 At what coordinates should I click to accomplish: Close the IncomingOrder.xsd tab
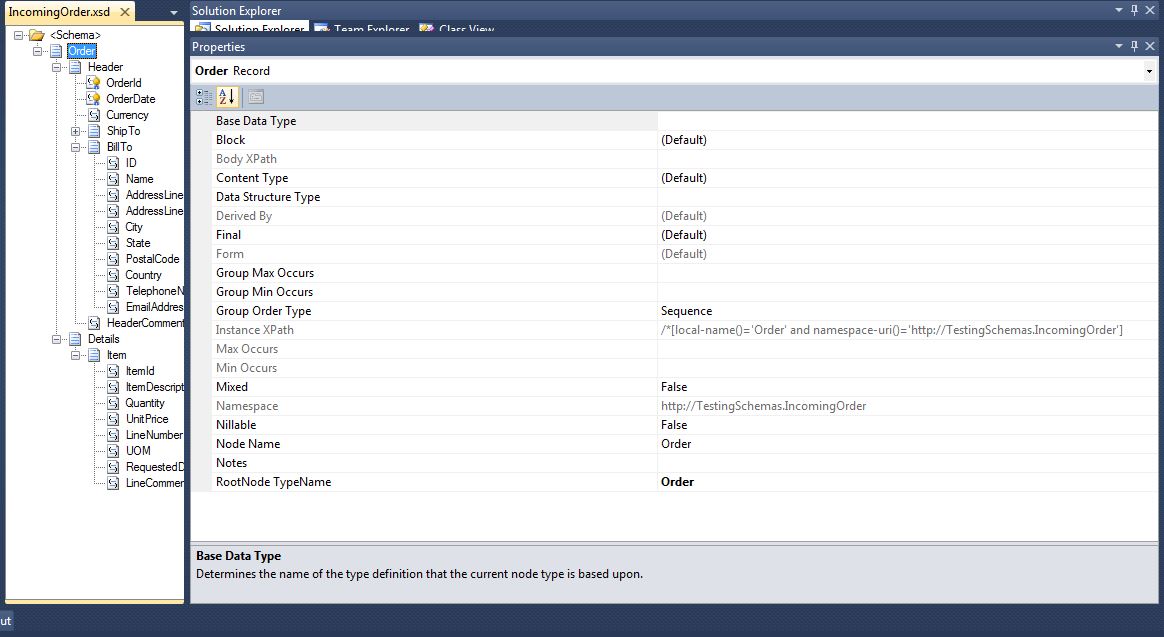[125, 12]
